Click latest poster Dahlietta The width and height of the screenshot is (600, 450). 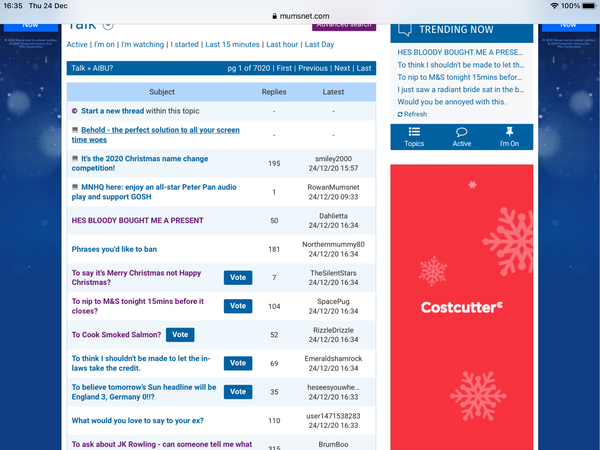click(333, 216)
